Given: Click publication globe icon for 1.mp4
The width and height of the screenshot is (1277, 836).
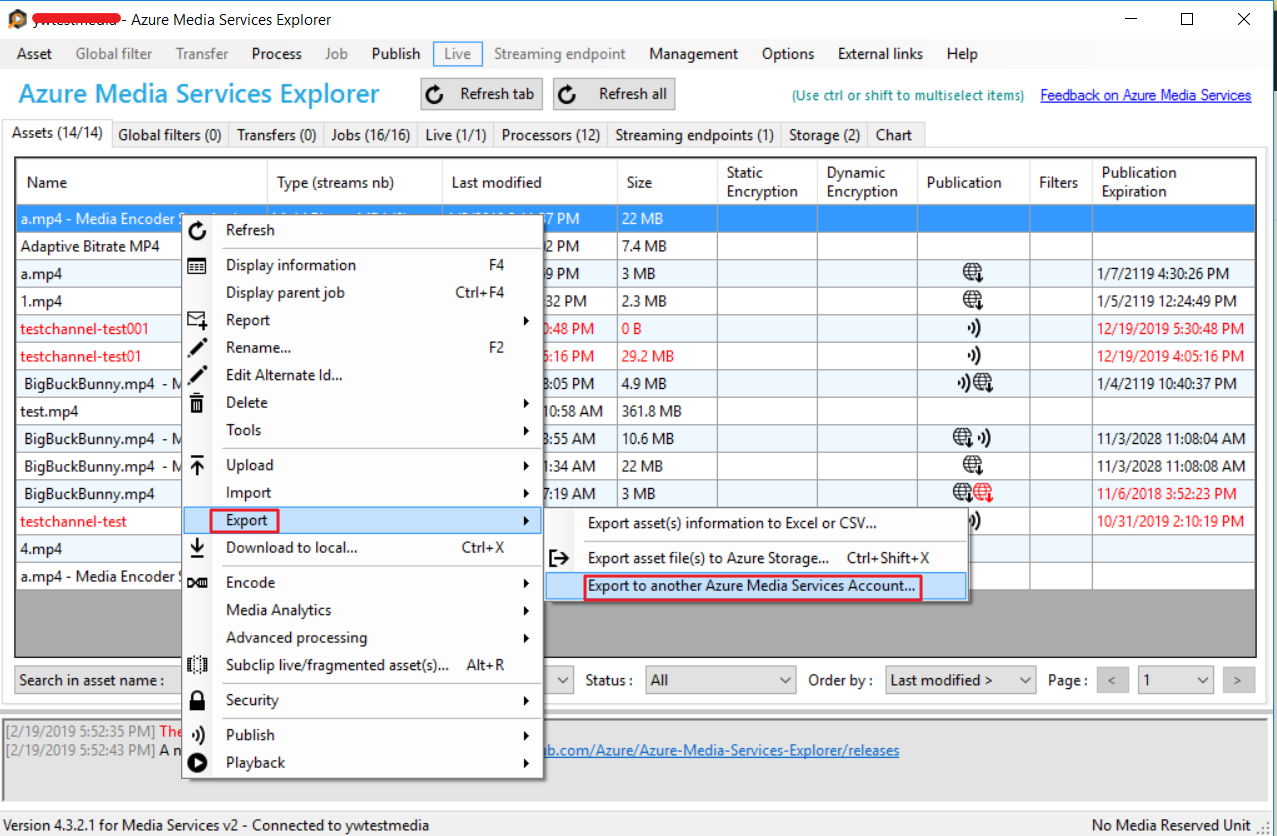Looking at the screenshot, I should 972,300.
